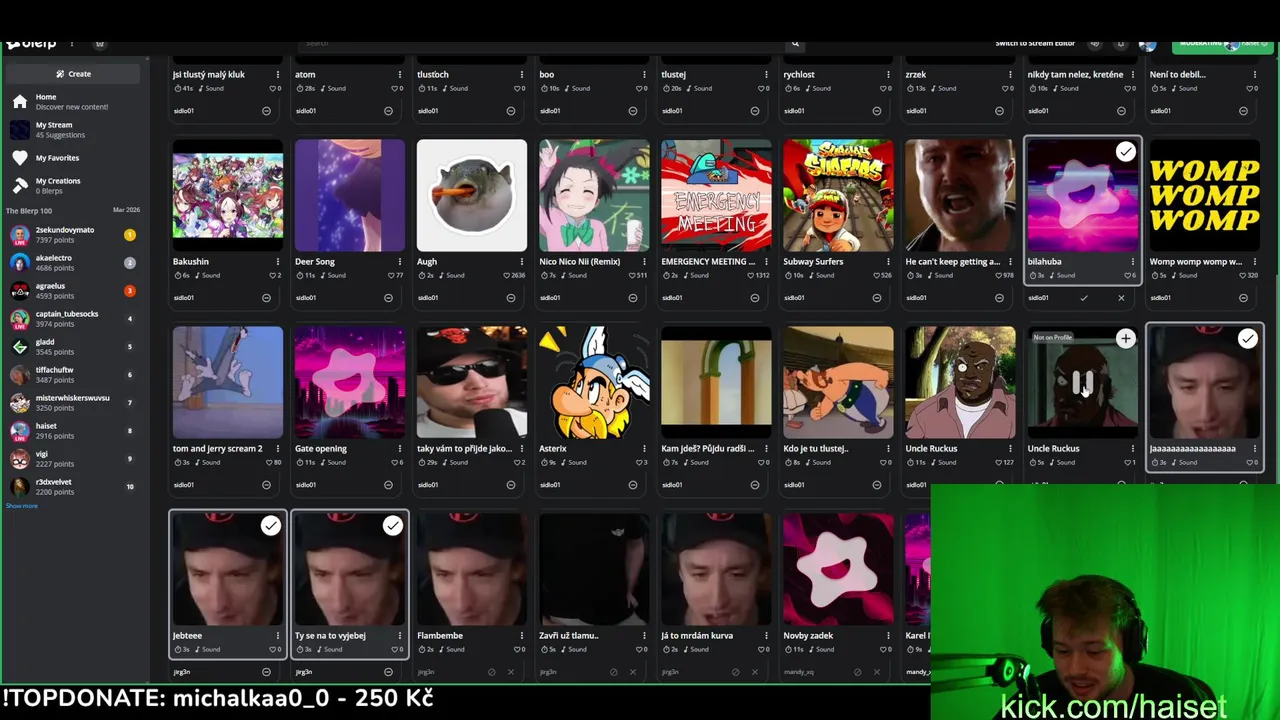Open three-dot menu on Augh card
Image resolution: width=1280 pixels, height=720 pixels.
point(522,262)
